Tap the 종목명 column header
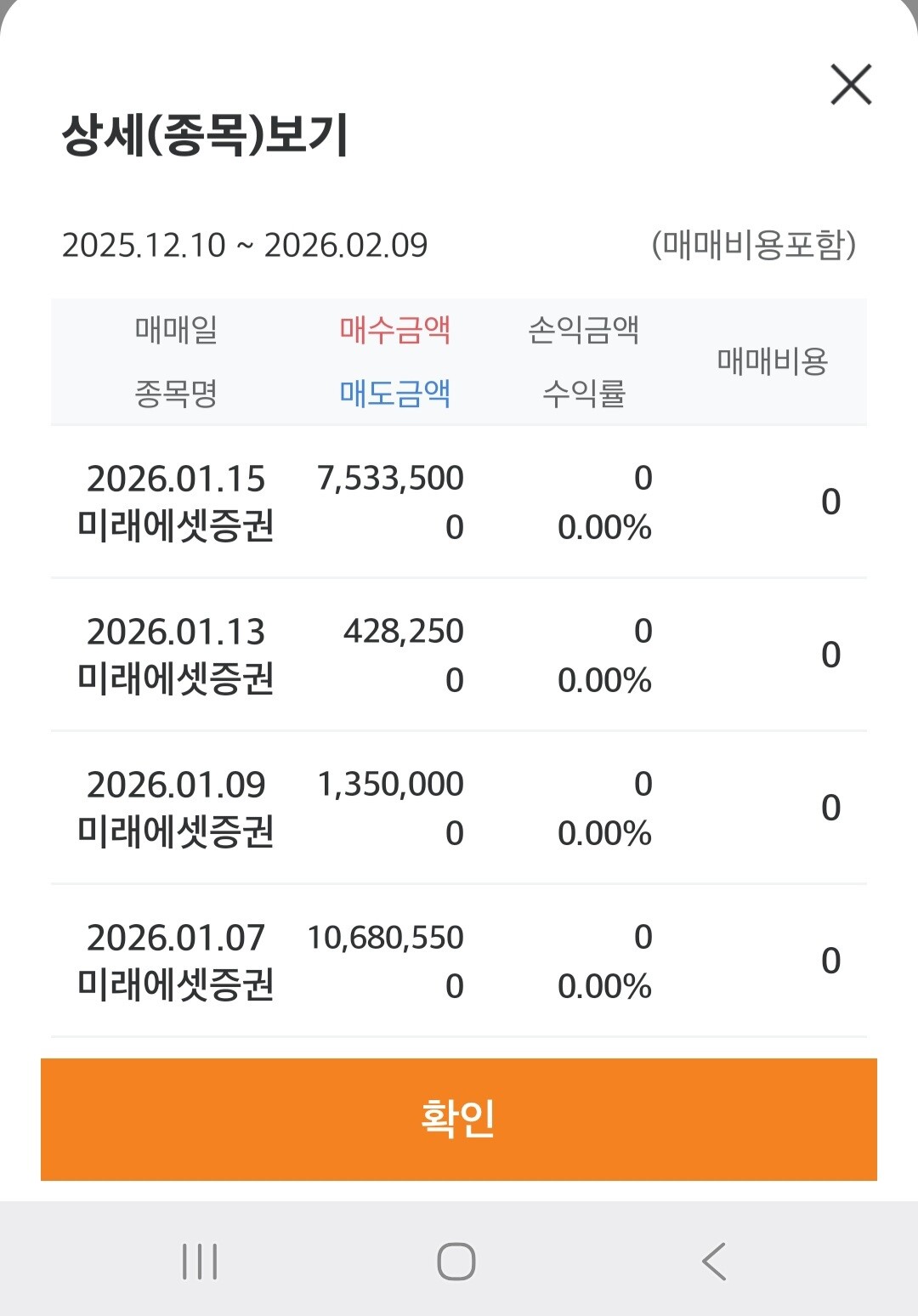The image size is (918, 1316). 177,394
